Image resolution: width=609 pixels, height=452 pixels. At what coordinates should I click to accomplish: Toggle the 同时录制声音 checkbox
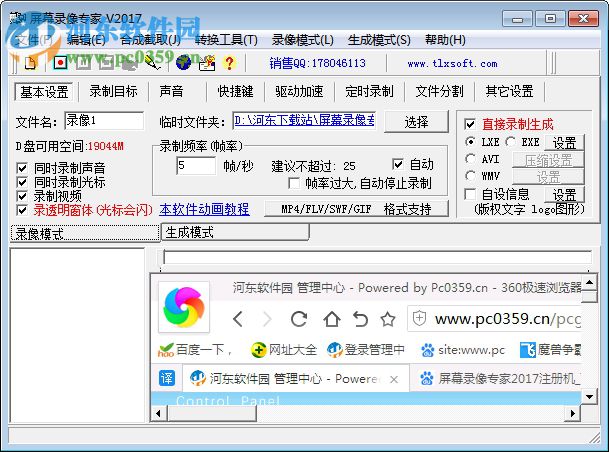22,168
